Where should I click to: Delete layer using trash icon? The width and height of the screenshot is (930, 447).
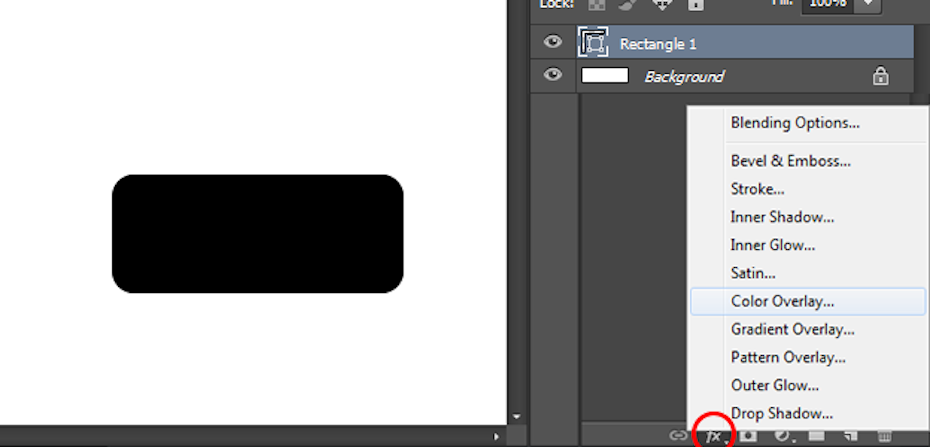(x=884, y=436)
